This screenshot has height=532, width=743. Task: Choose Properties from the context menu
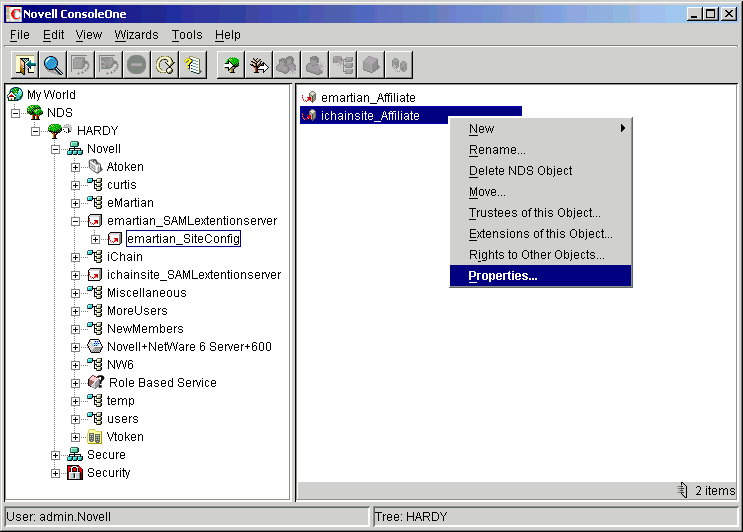(503, 276)
